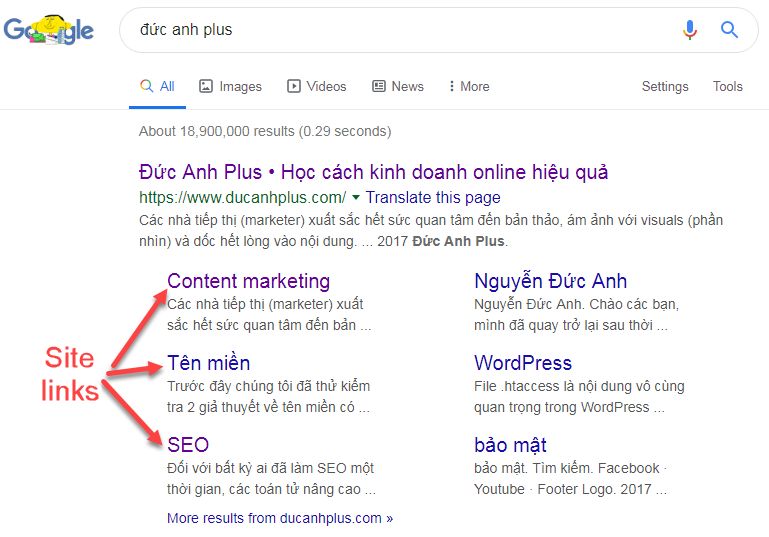769x537 pixels.
Task: Open the 'Đức Anh Plus • Học cách kinh doanh' result
Action: (373, 172)
